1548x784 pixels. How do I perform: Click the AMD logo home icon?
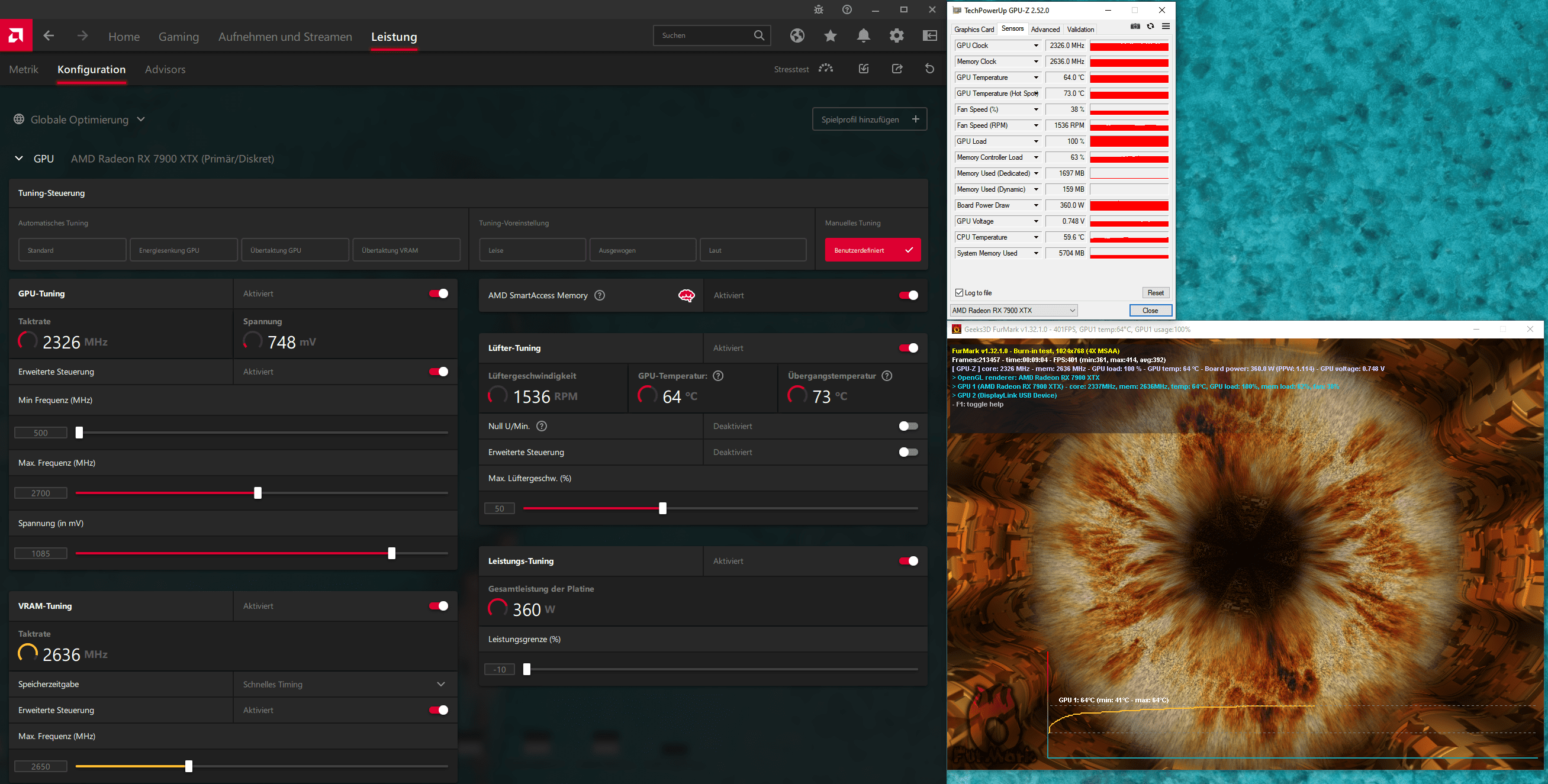(16, 36)
